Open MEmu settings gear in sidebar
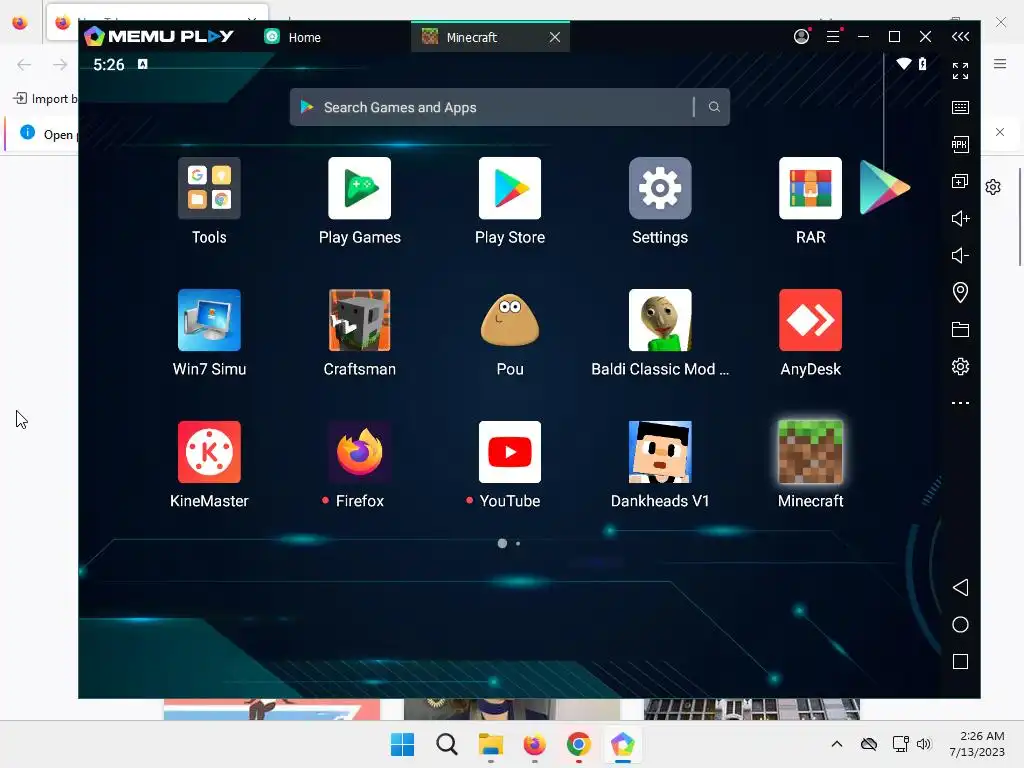 pos(960,366)
